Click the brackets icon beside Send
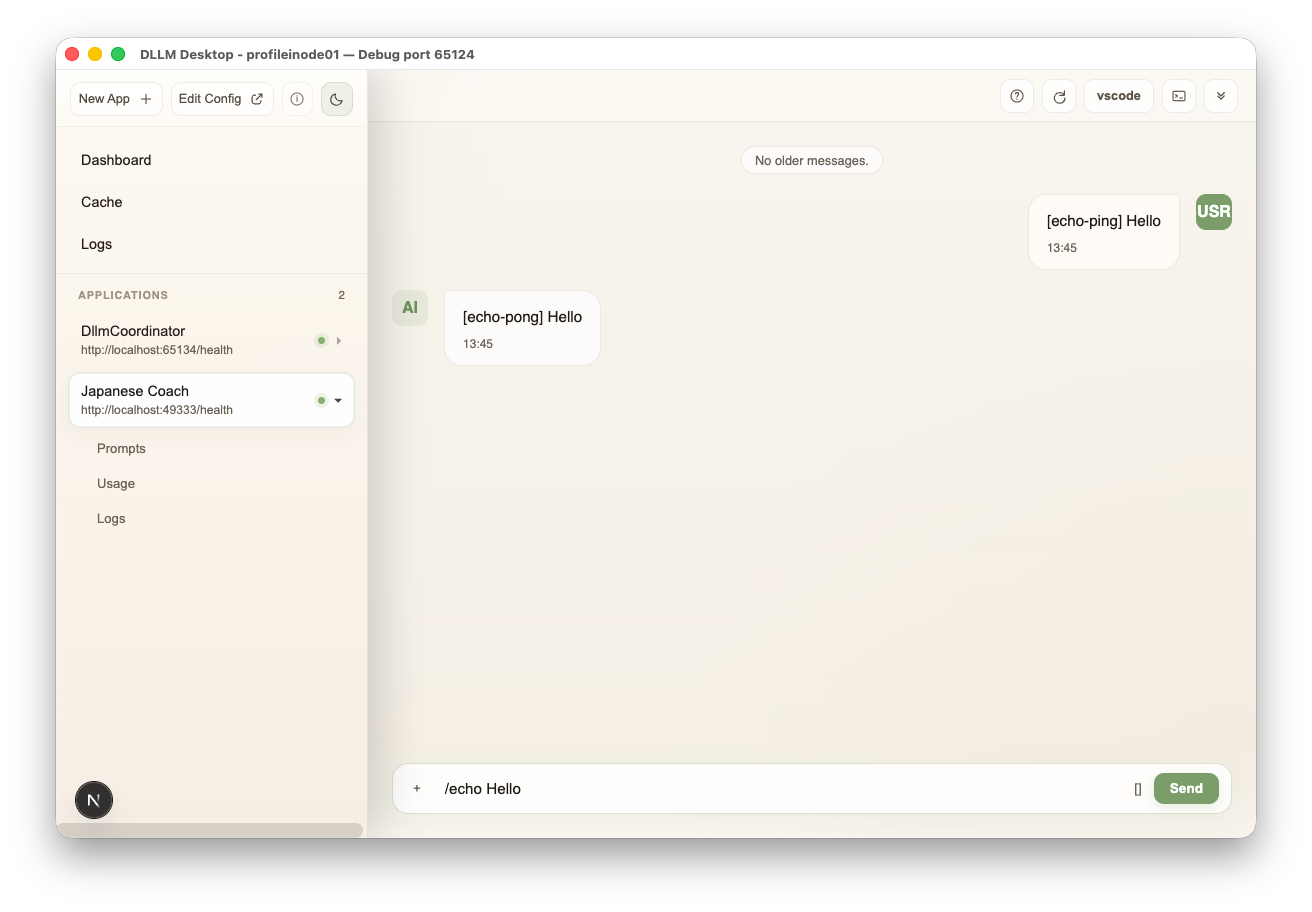Image resolution: width=1312 pixels, height=912 pixels. click(1138, 789)
